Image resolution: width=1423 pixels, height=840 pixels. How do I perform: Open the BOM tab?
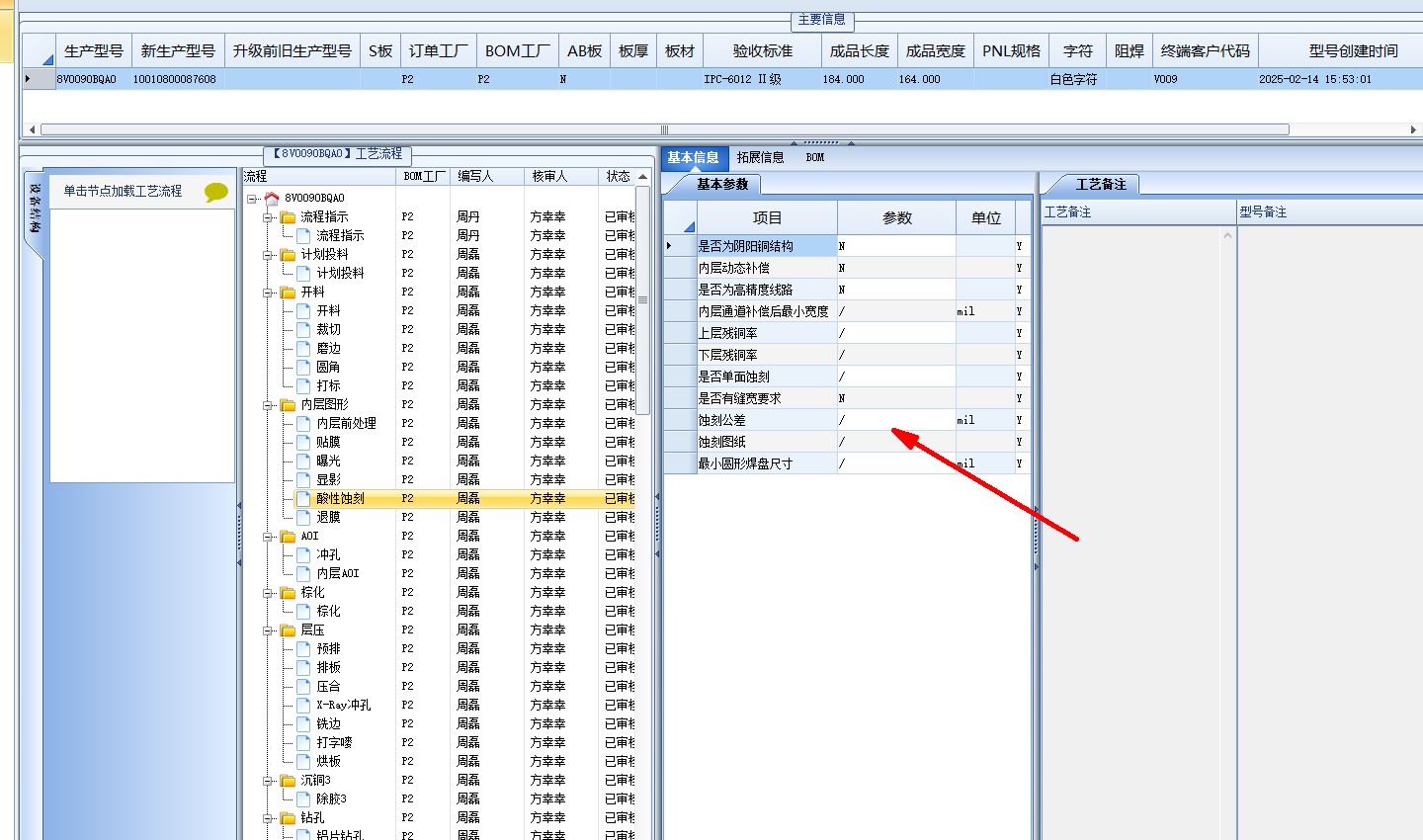click(814, 157)
